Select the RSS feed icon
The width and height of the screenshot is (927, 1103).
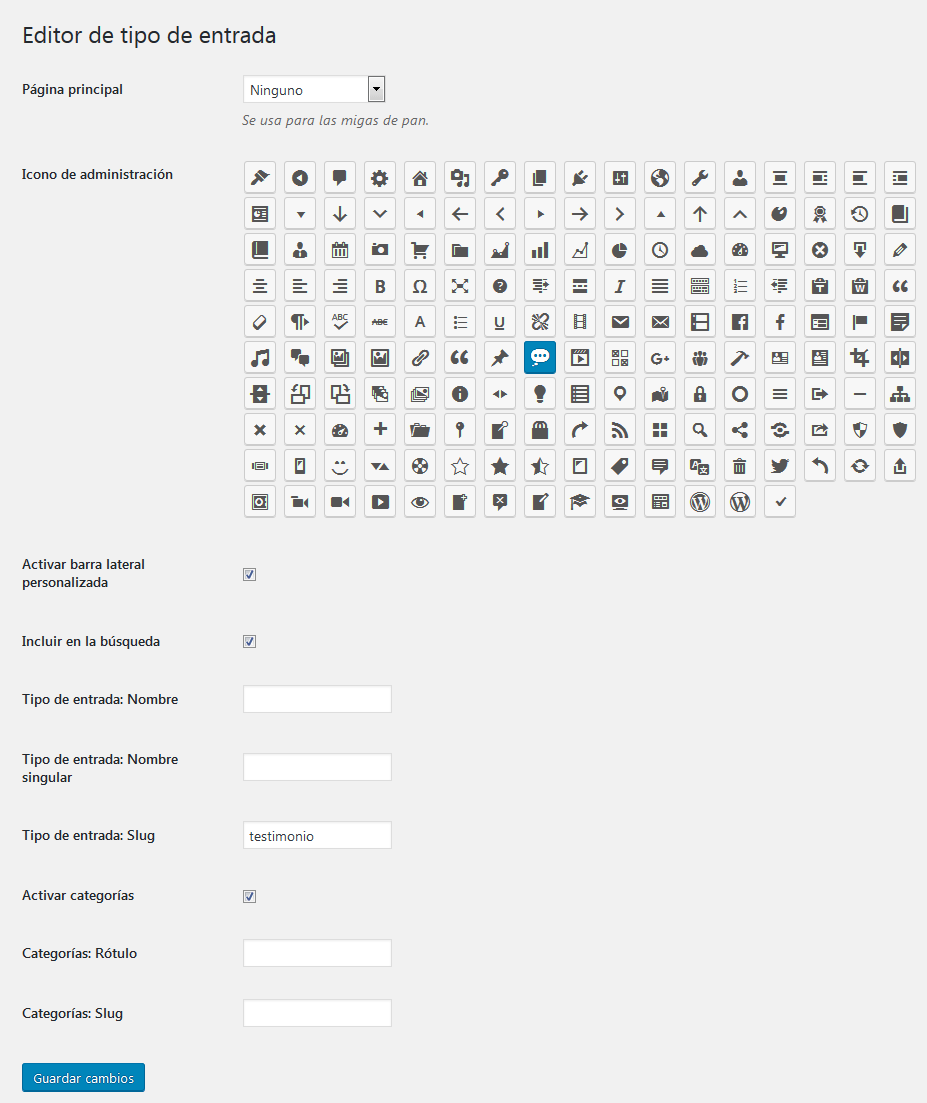620,429
